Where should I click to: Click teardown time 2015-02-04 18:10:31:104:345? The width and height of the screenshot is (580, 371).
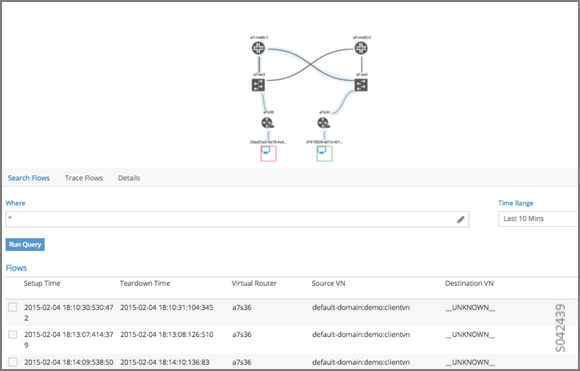[x=166, y=307]
